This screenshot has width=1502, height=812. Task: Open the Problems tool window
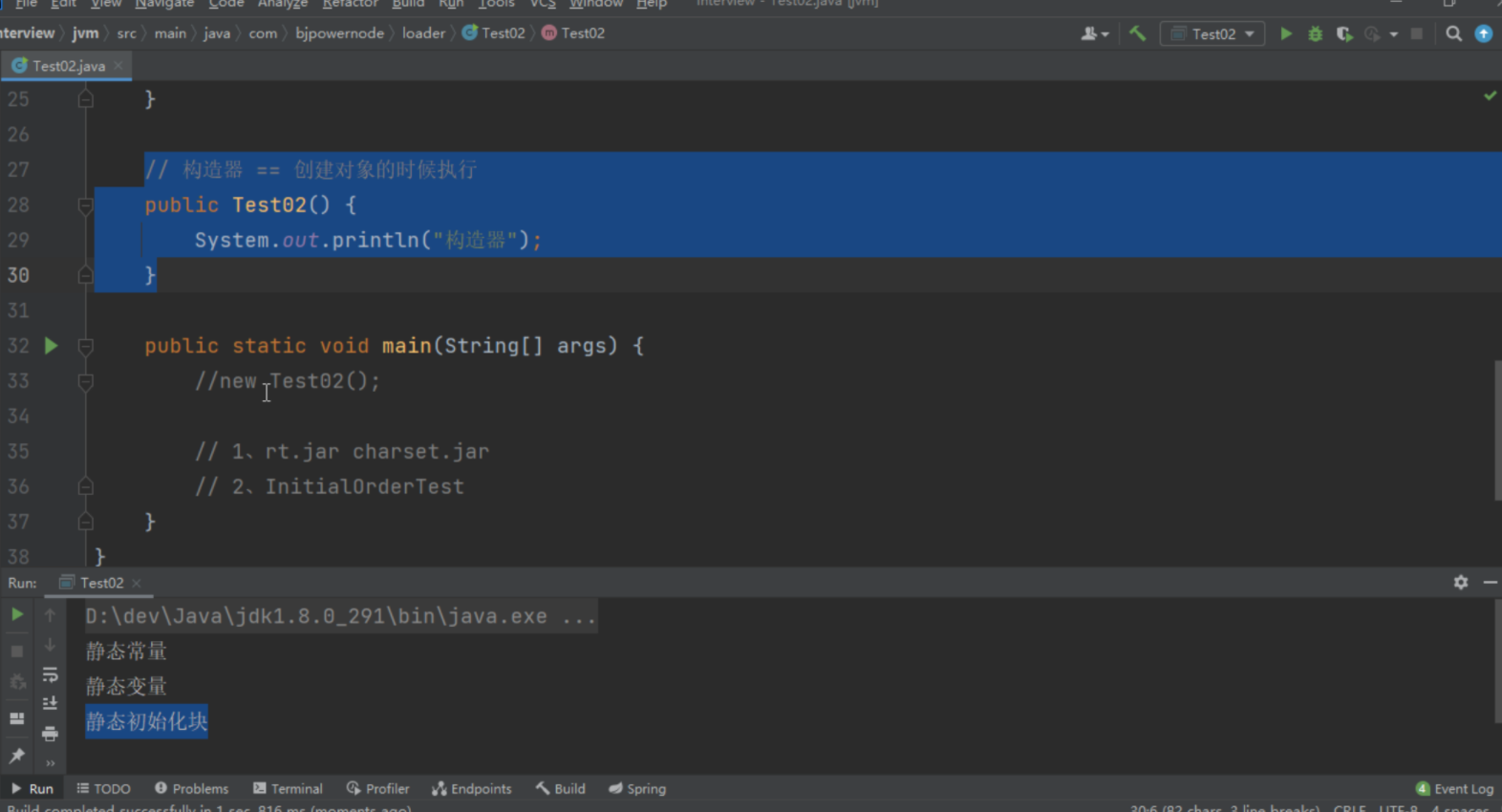point(191,788)
